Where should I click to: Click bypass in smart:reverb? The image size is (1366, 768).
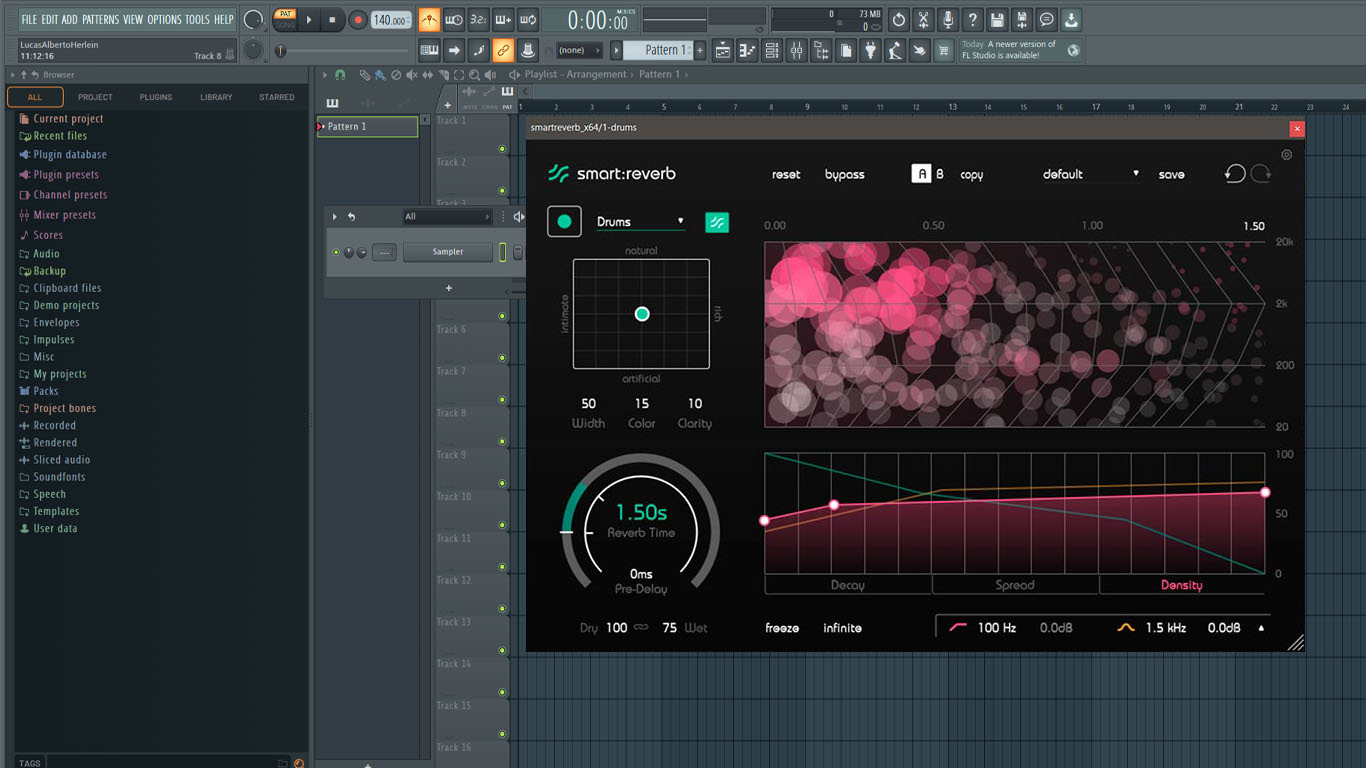tap(845, 175)
